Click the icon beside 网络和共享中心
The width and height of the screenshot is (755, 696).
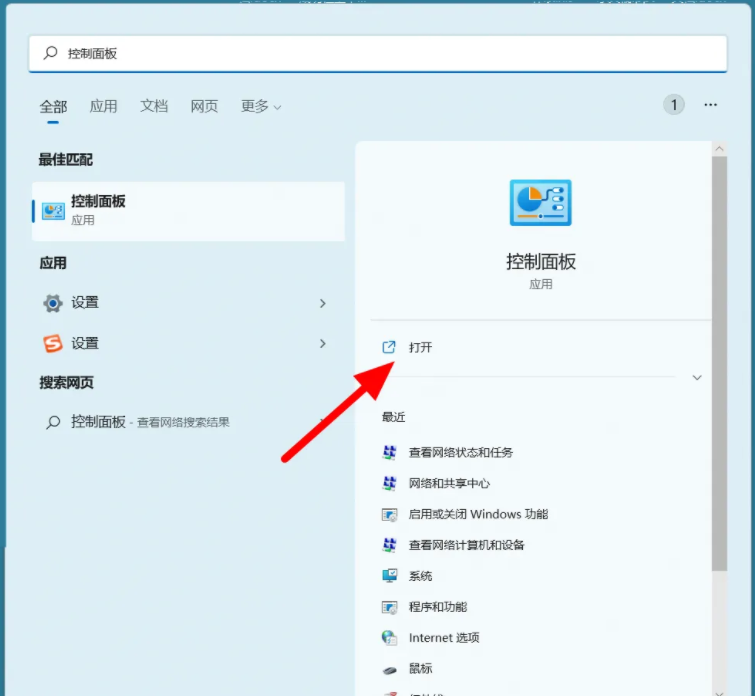389,483
